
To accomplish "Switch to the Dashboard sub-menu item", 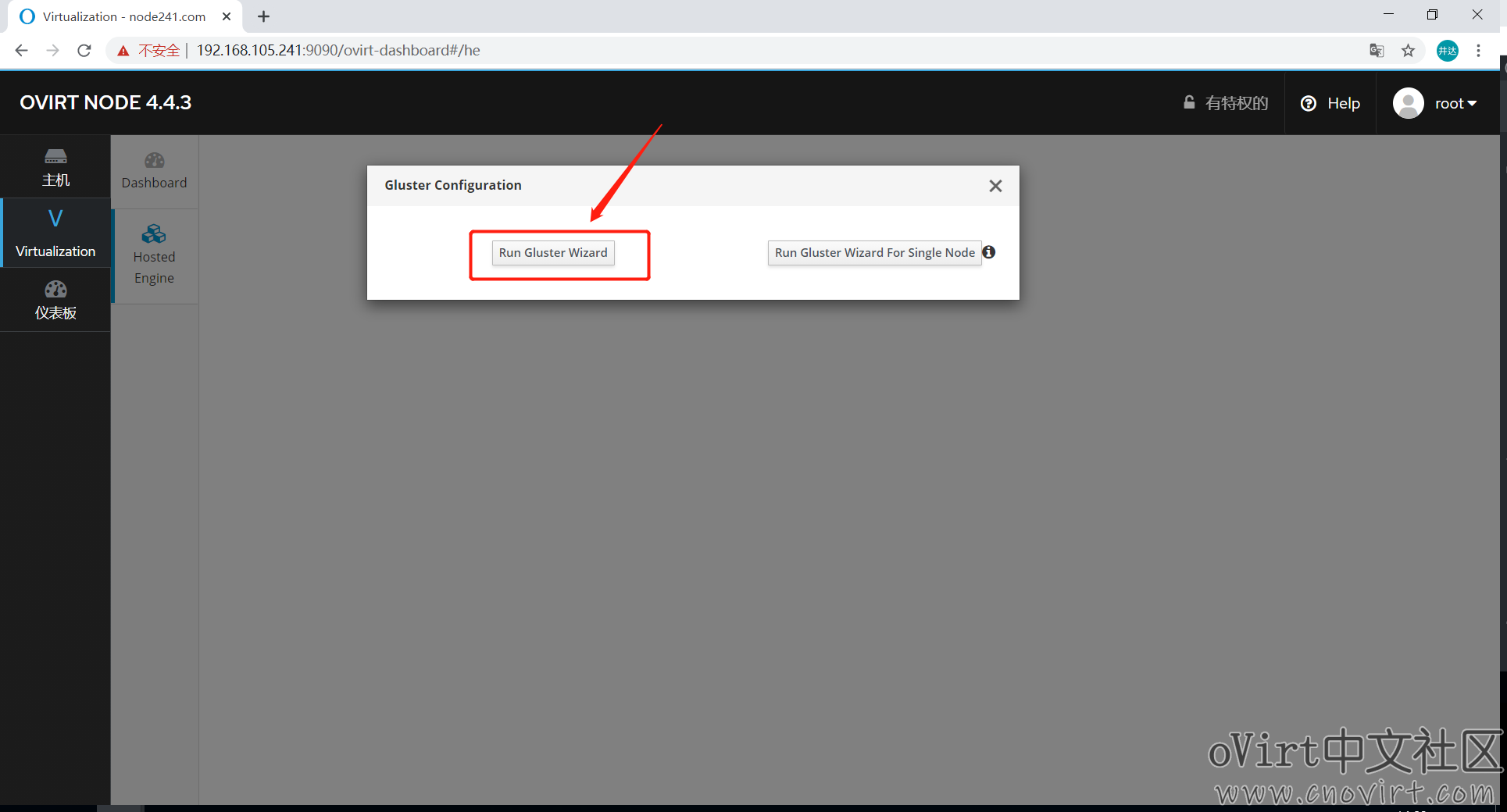I will [154, 172].
